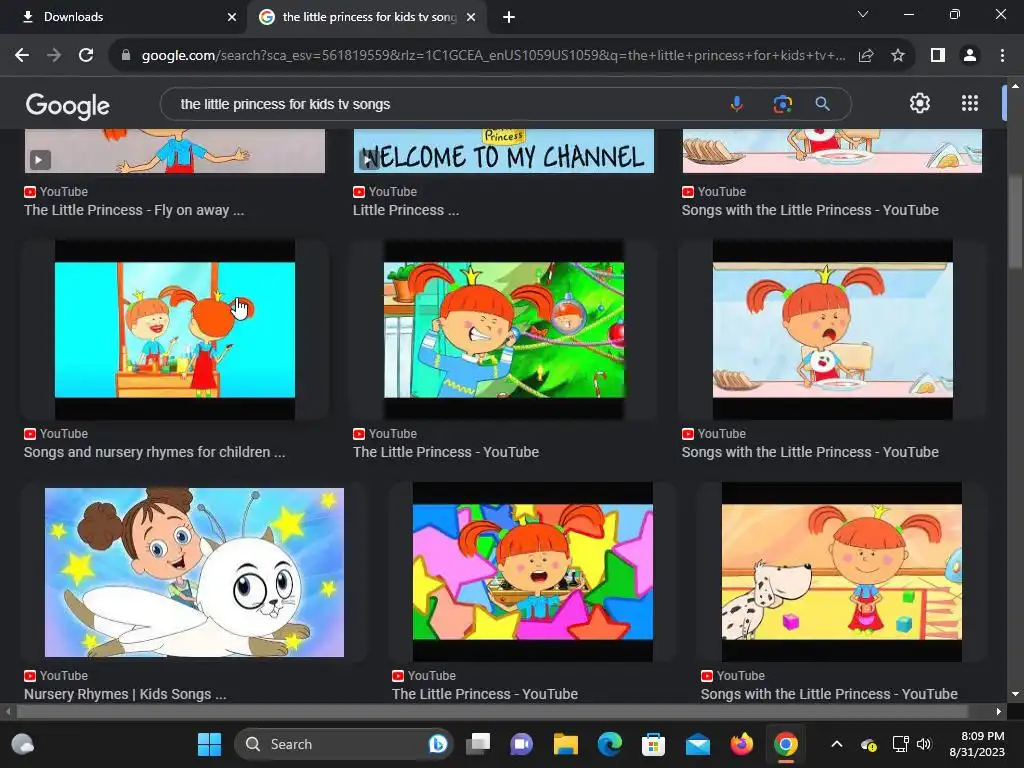Click the Google logo

[67, 105]
